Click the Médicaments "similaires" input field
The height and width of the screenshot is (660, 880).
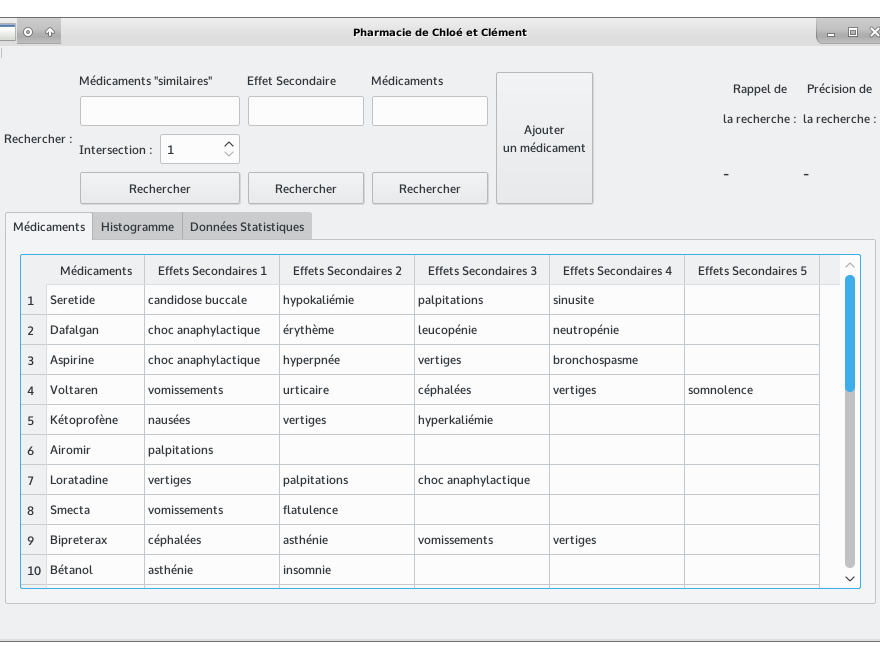click(159, 110)
